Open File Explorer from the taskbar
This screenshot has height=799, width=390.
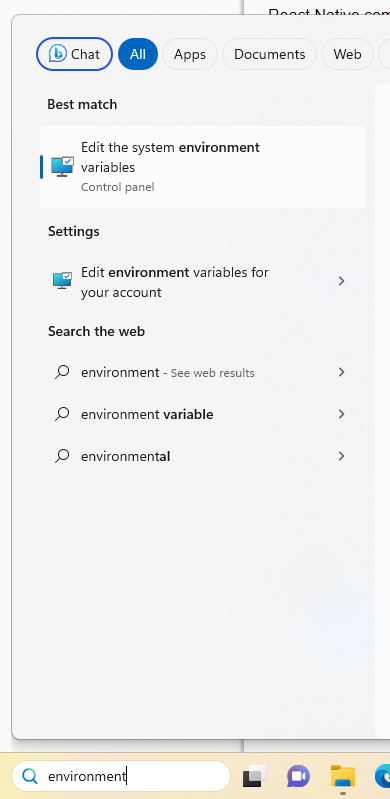point(343,776)
